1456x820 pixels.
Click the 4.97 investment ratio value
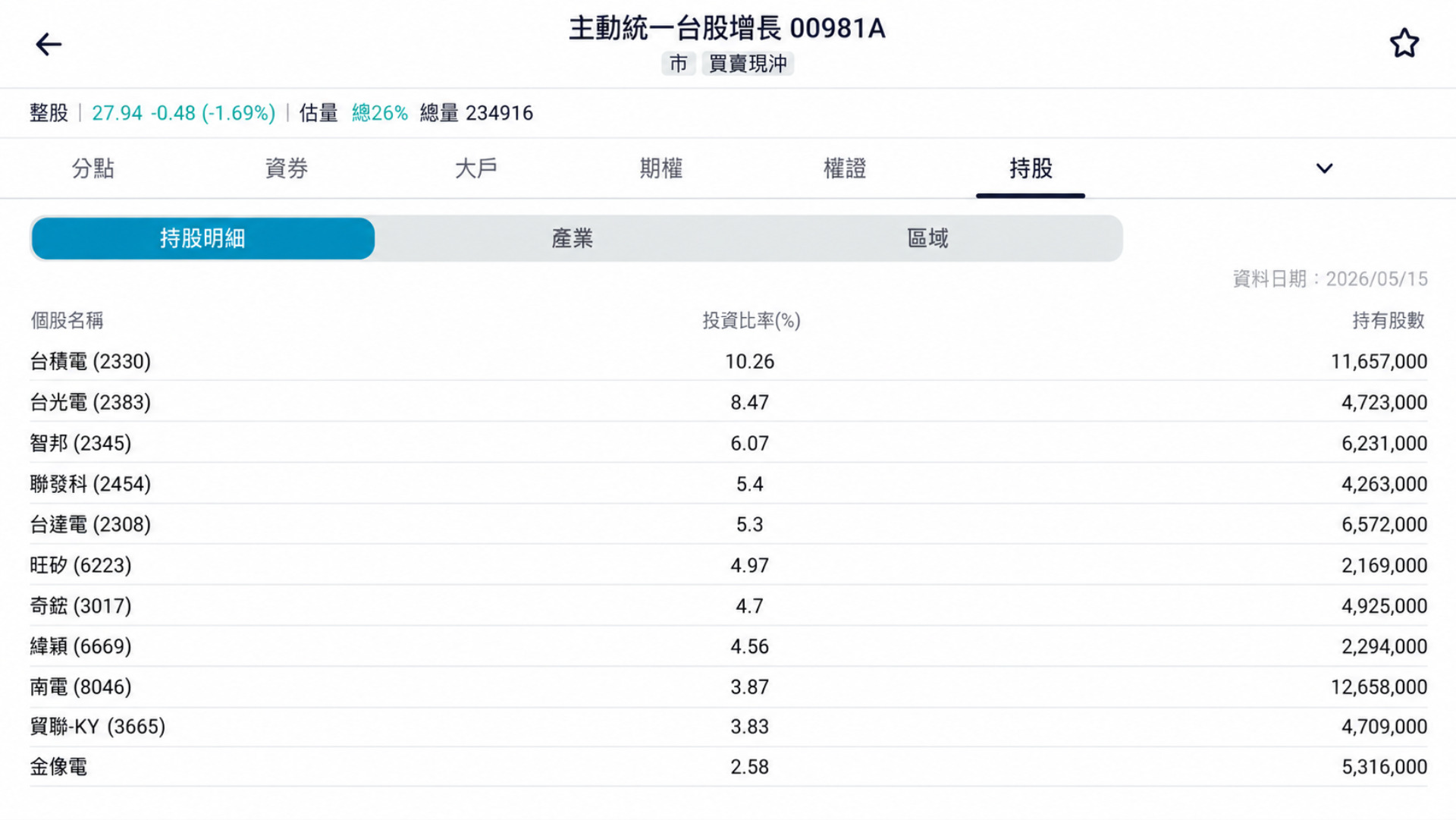(750, 566)
